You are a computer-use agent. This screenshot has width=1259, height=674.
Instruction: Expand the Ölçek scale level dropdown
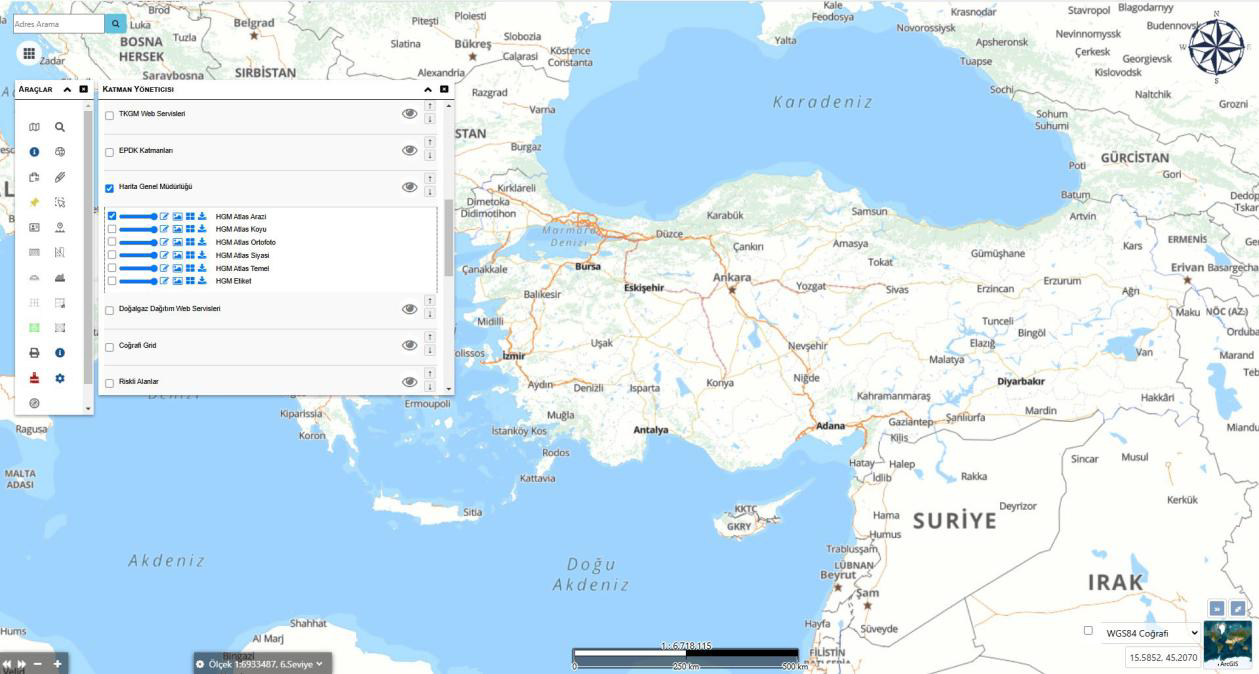(320, 664)
